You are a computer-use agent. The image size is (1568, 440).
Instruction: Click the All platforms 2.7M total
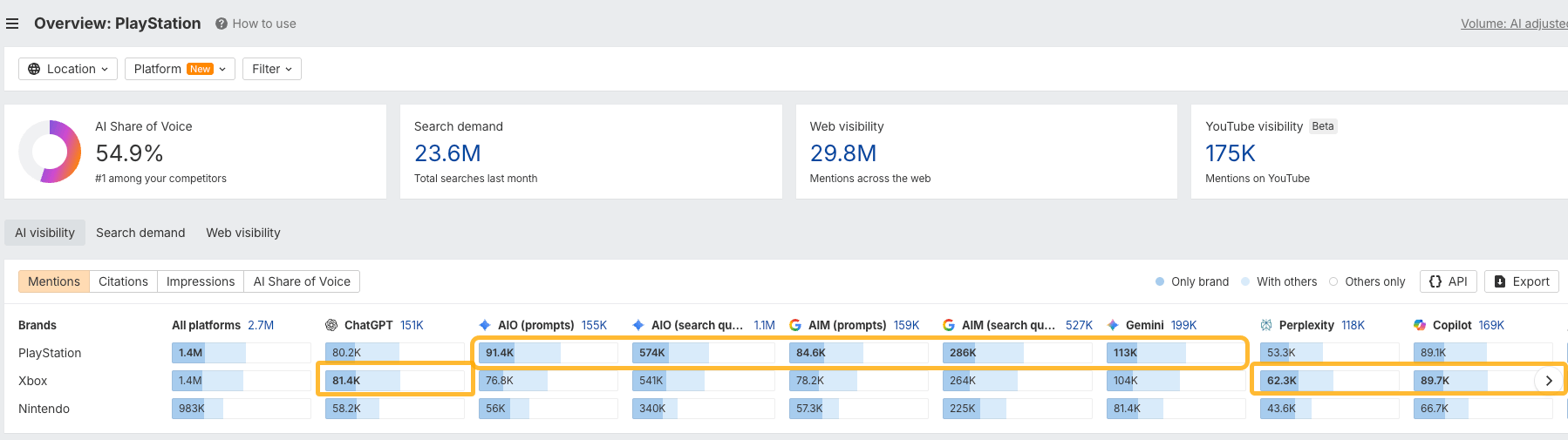(x=261, y=325)
